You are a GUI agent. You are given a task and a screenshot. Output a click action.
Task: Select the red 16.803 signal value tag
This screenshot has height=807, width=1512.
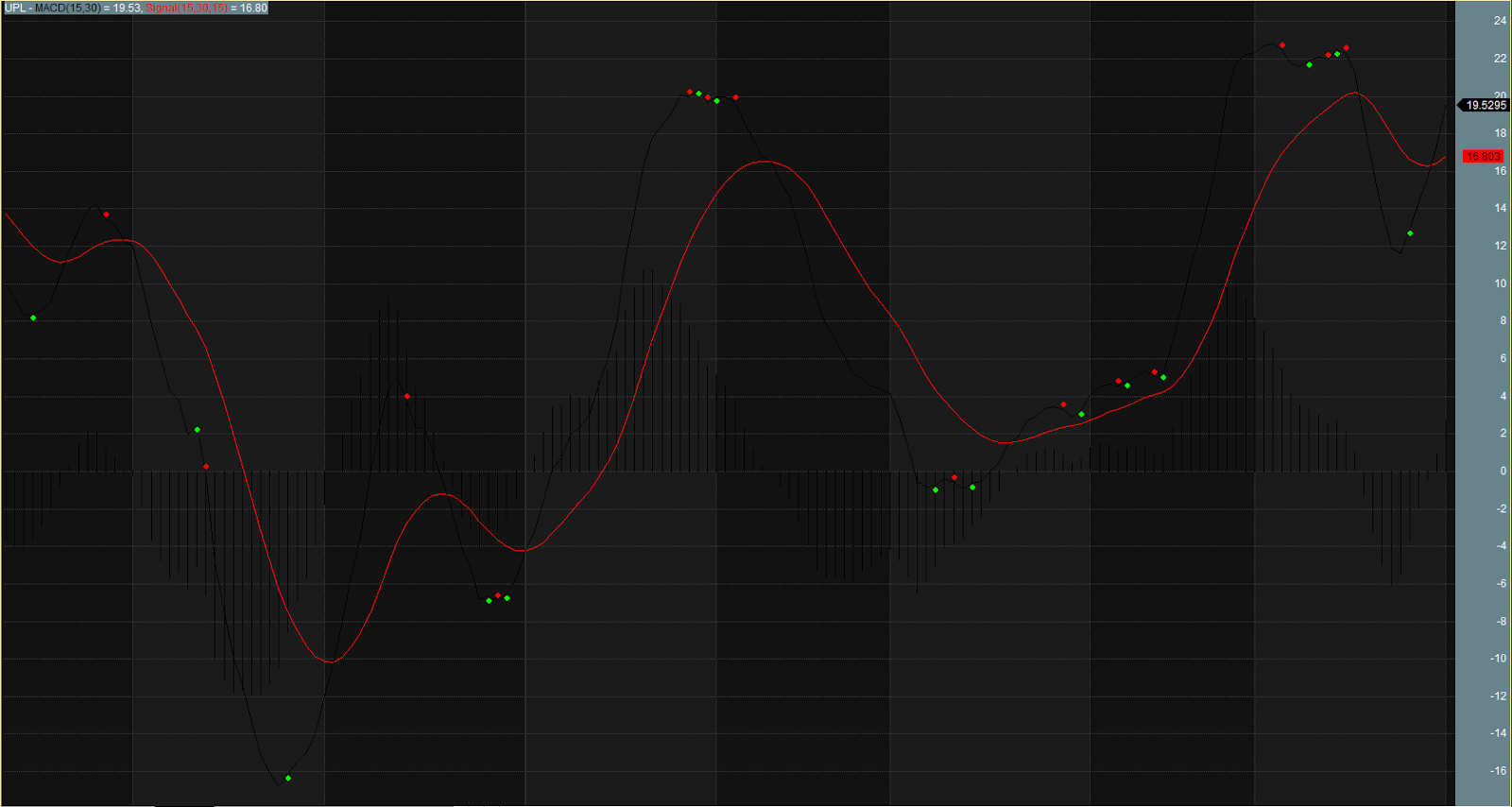coord(1483,157)
